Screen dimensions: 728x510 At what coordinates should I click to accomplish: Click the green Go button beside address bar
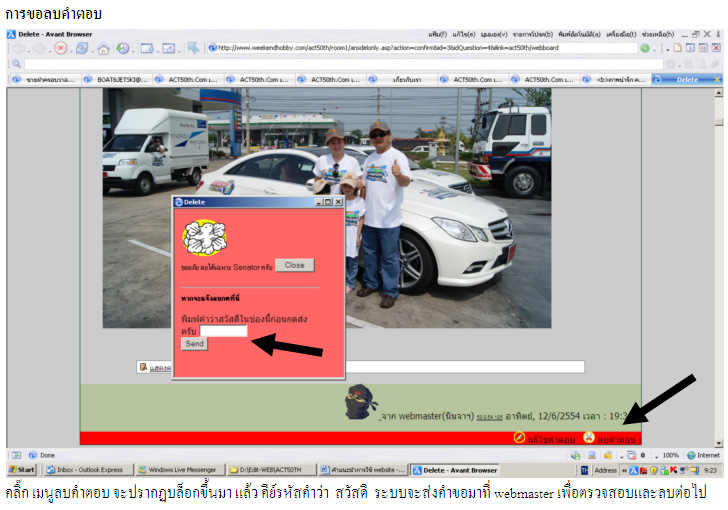pos(645,48)
